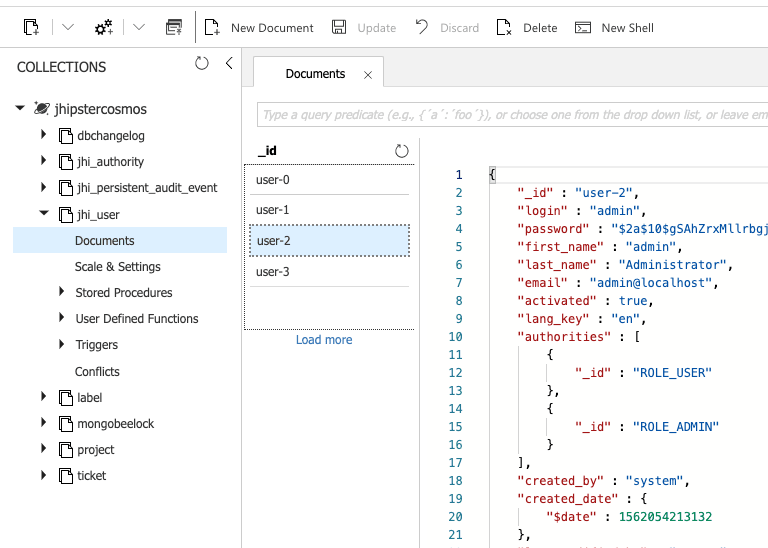Click the Discard label
This screenshot has height=548, width=768.
459,28
